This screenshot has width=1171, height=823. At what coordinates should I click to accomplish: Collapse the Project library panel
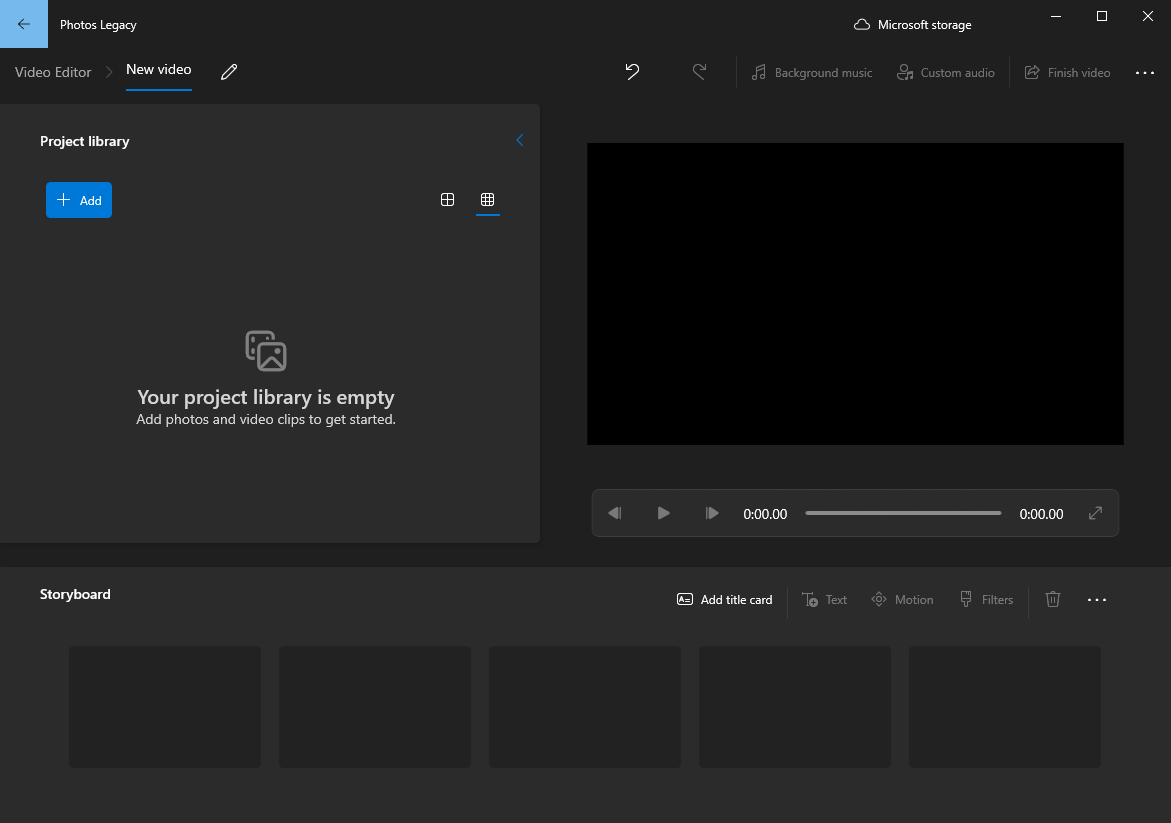(x=520, y=140)
